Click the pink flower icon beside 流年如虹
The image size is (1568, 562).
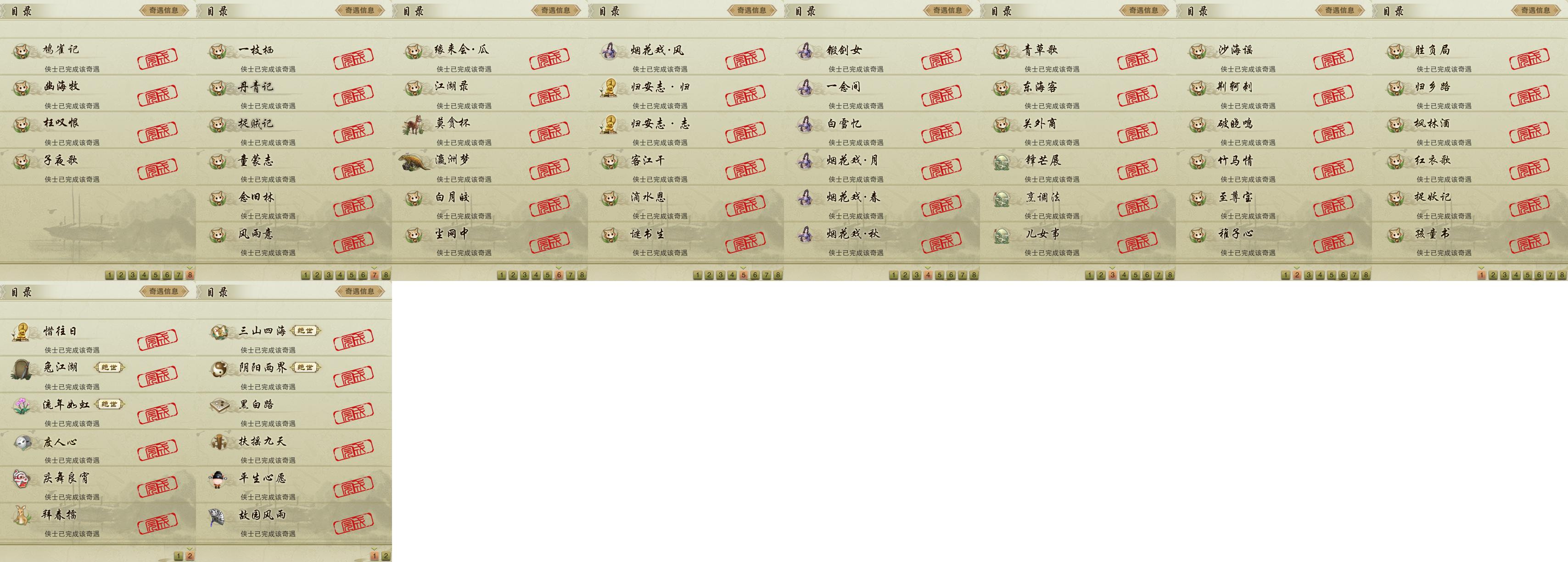point(22,405)
